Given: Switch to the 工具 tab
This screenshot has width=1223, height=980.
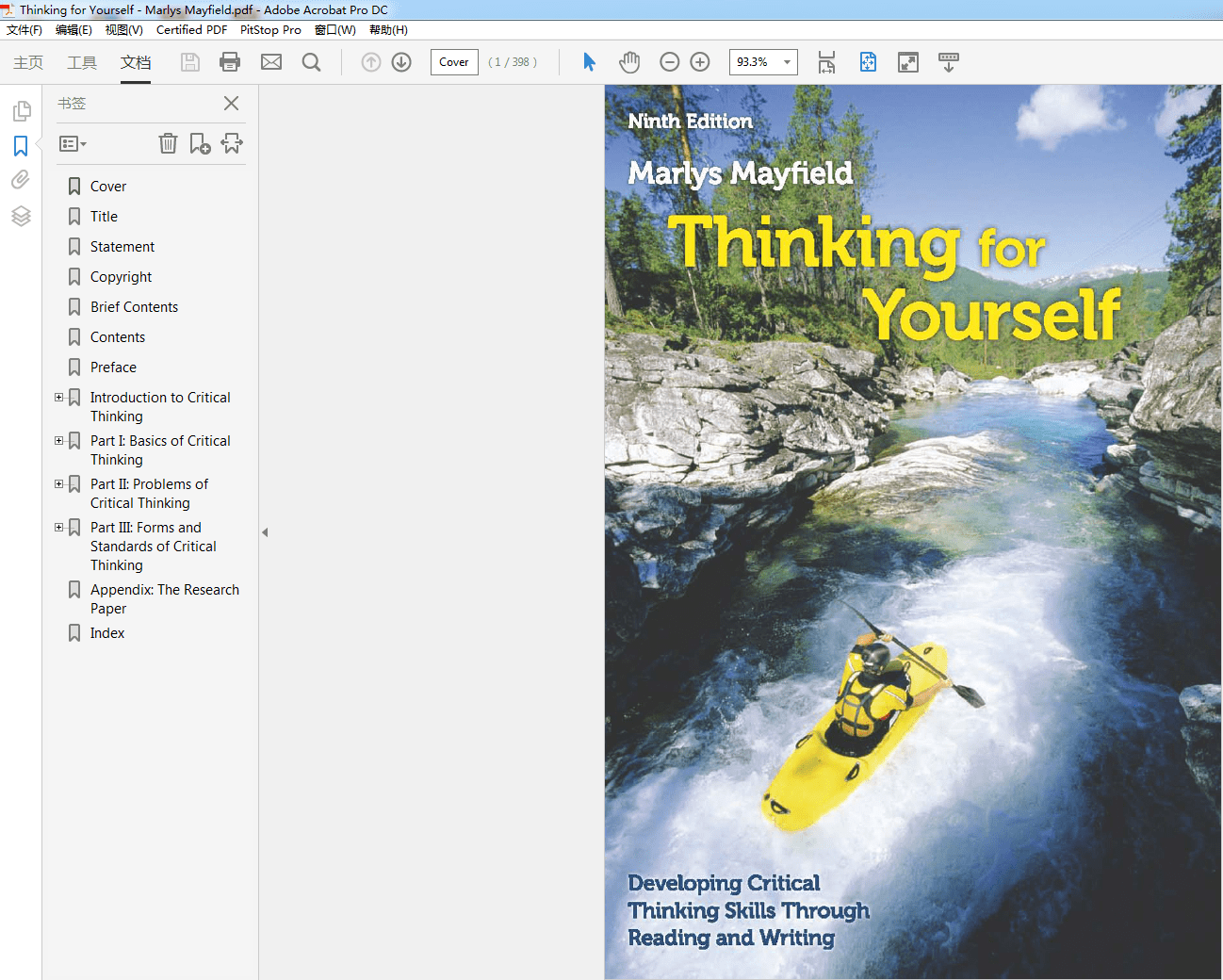Looking at the screenshot, I should point(82,62).
